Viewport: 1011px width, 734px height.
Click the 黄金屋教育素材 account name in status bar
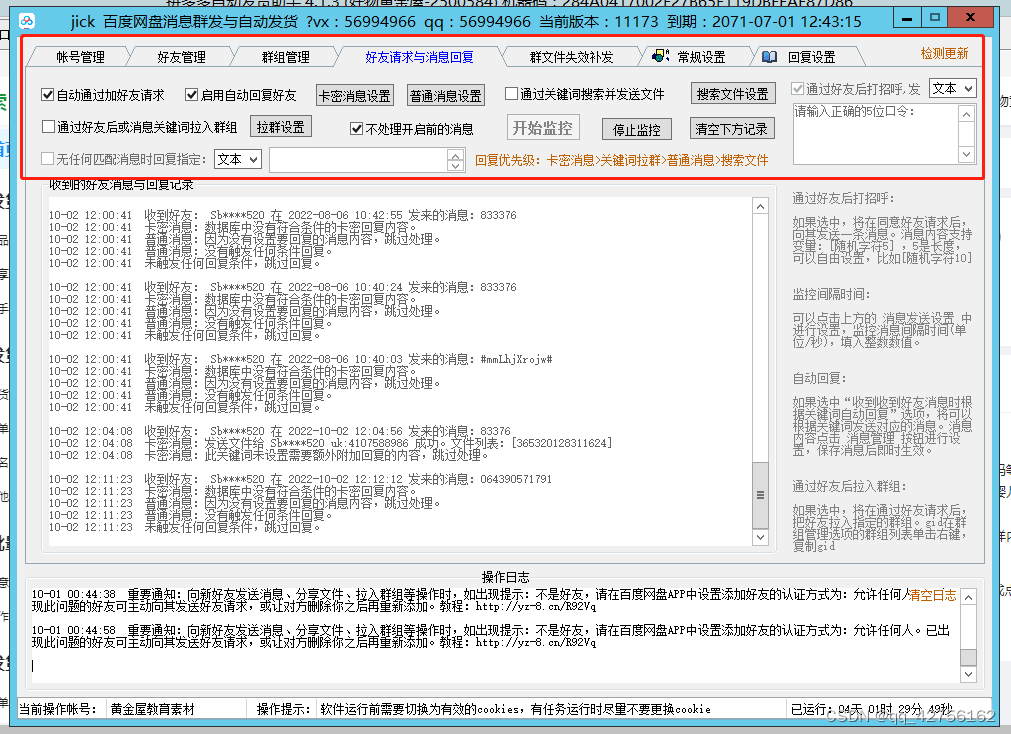[x=152, y=709]
